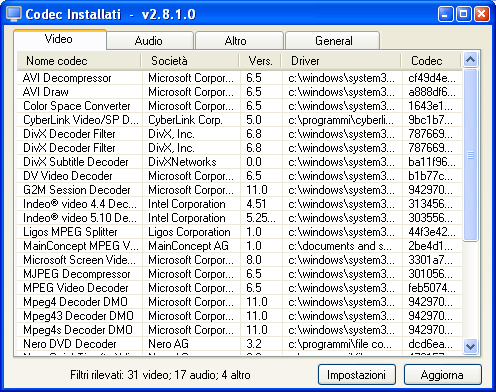Select the Indeo video 4.4 Dec... row

(239, 204)
